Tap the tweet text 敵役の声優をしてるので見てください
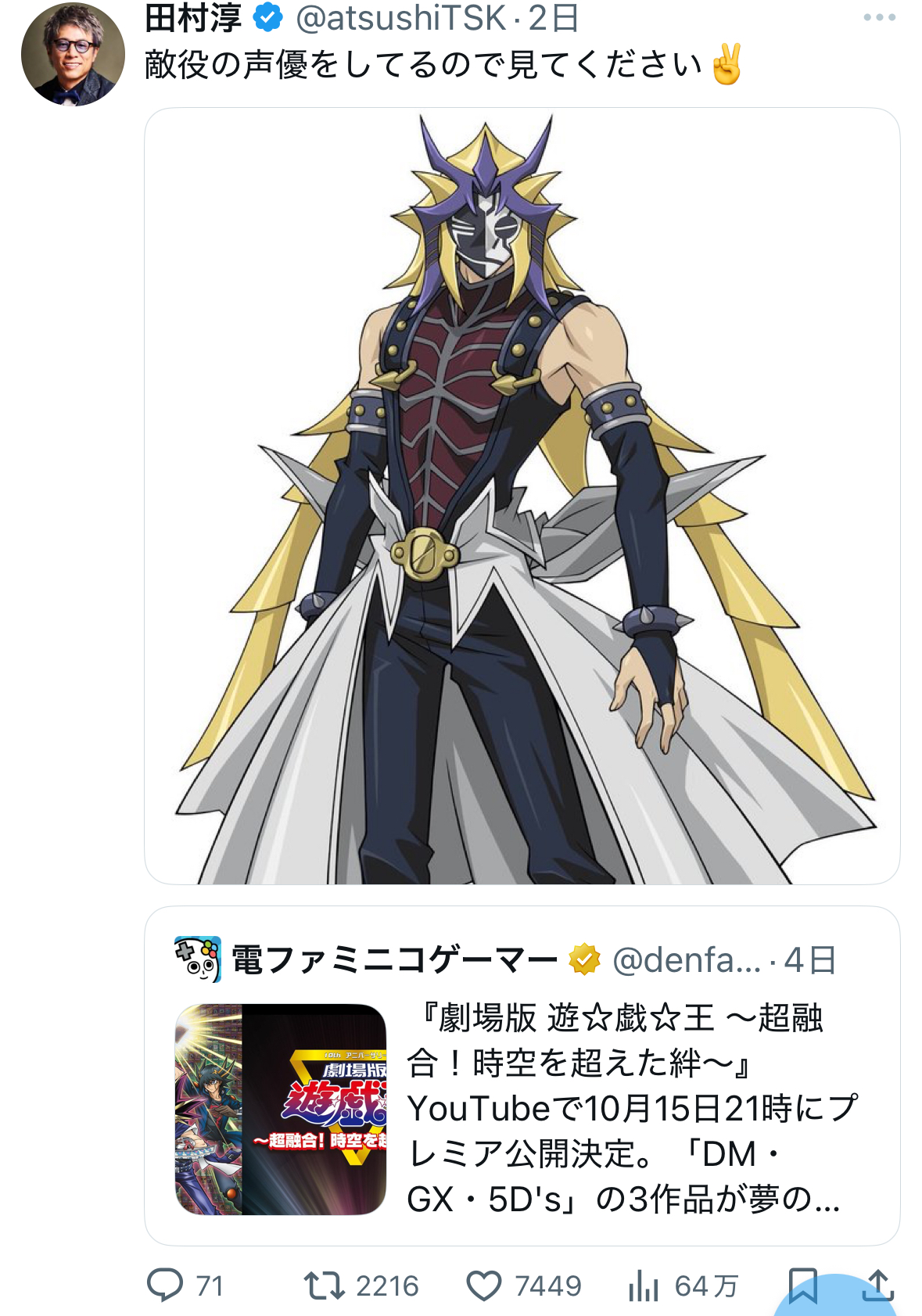The image size is (922, 1316). click(423, 64)
